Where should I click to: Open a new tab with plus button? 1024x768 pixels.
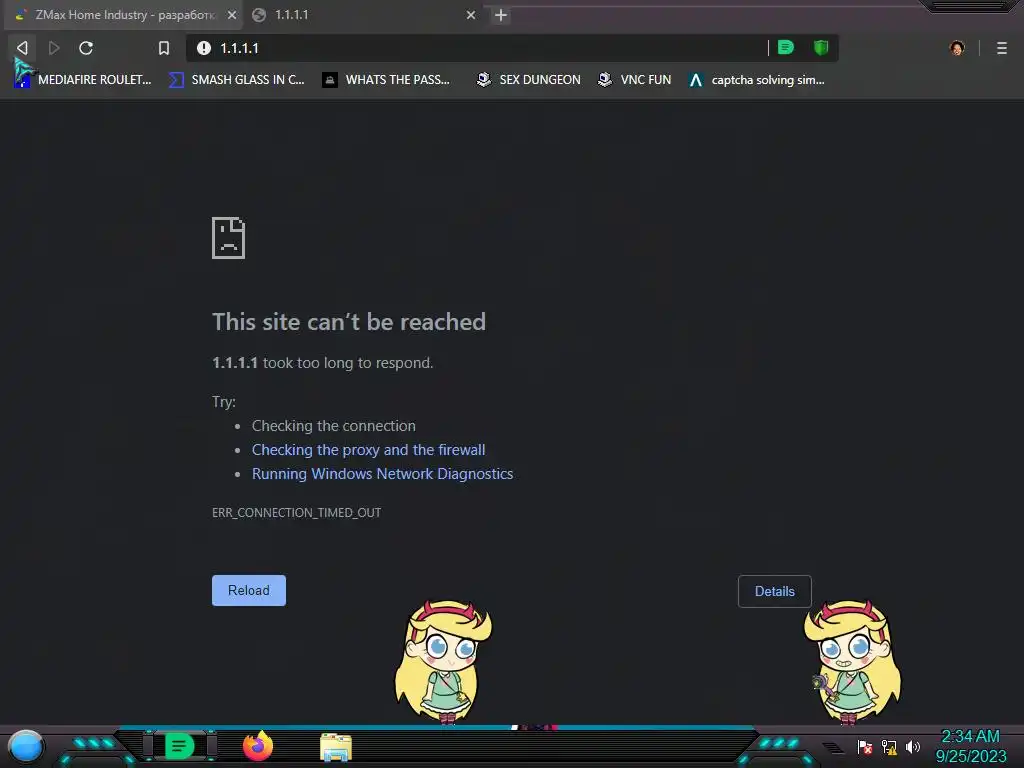(x=501, y=15)
